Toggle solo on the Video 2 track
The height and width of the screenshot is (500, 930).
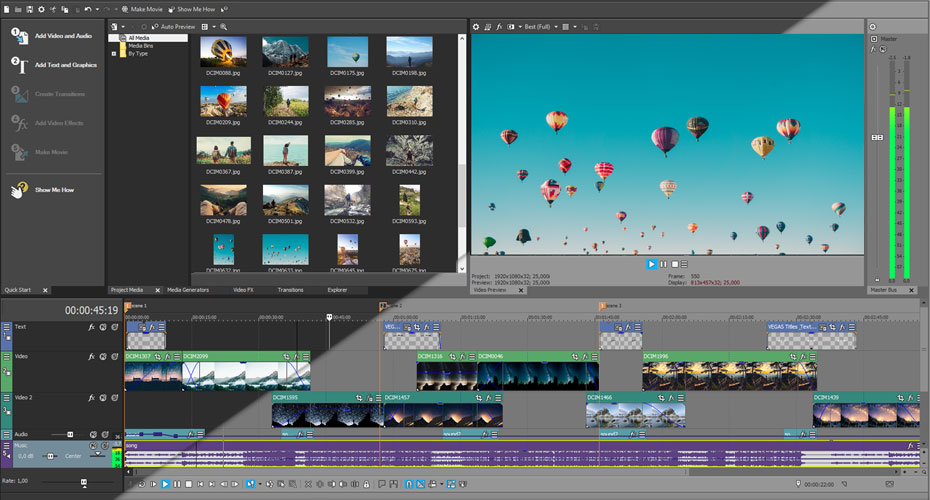[x=114, y=397]
